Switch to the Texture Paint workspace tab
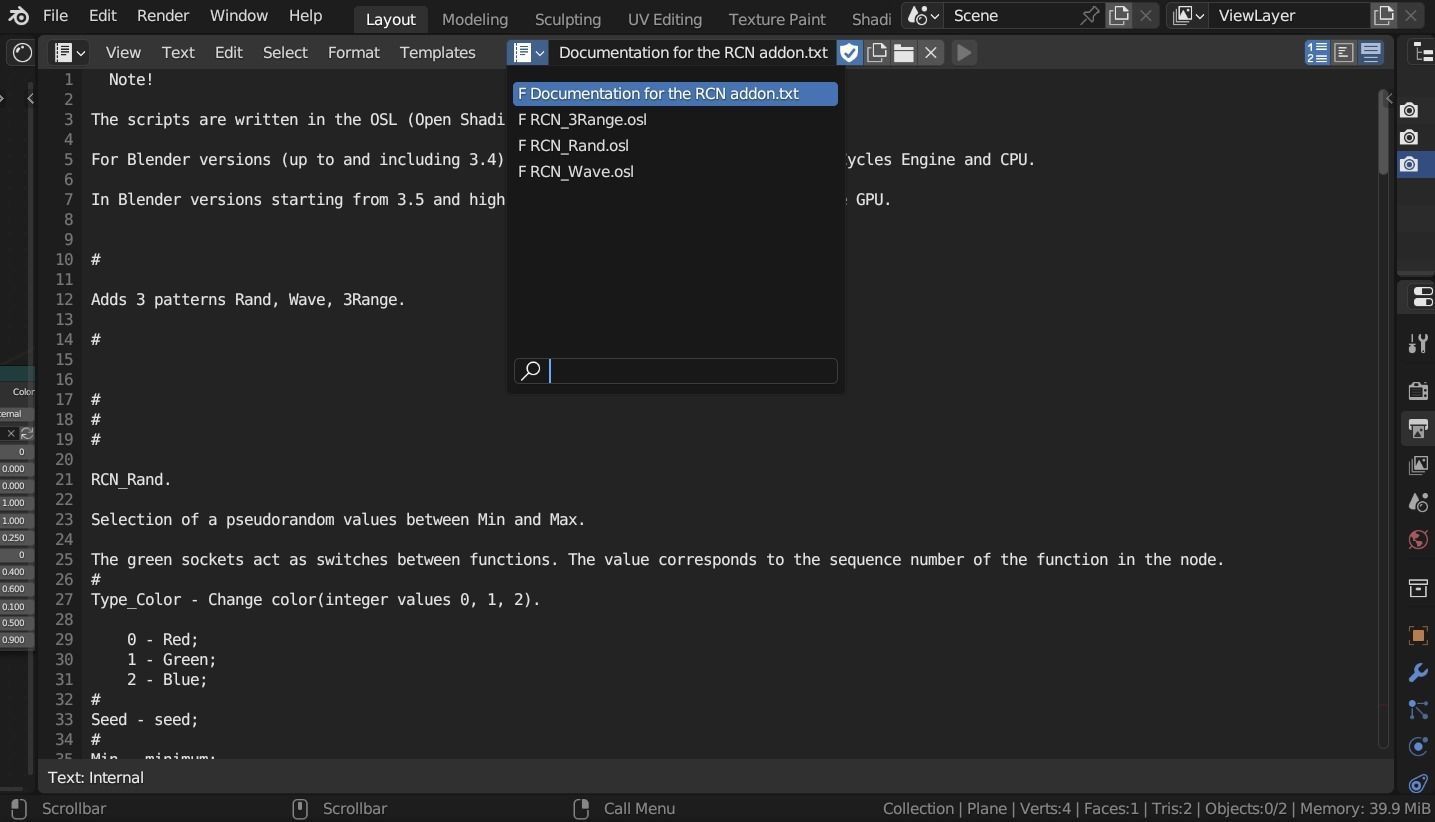 coord(777,19)
